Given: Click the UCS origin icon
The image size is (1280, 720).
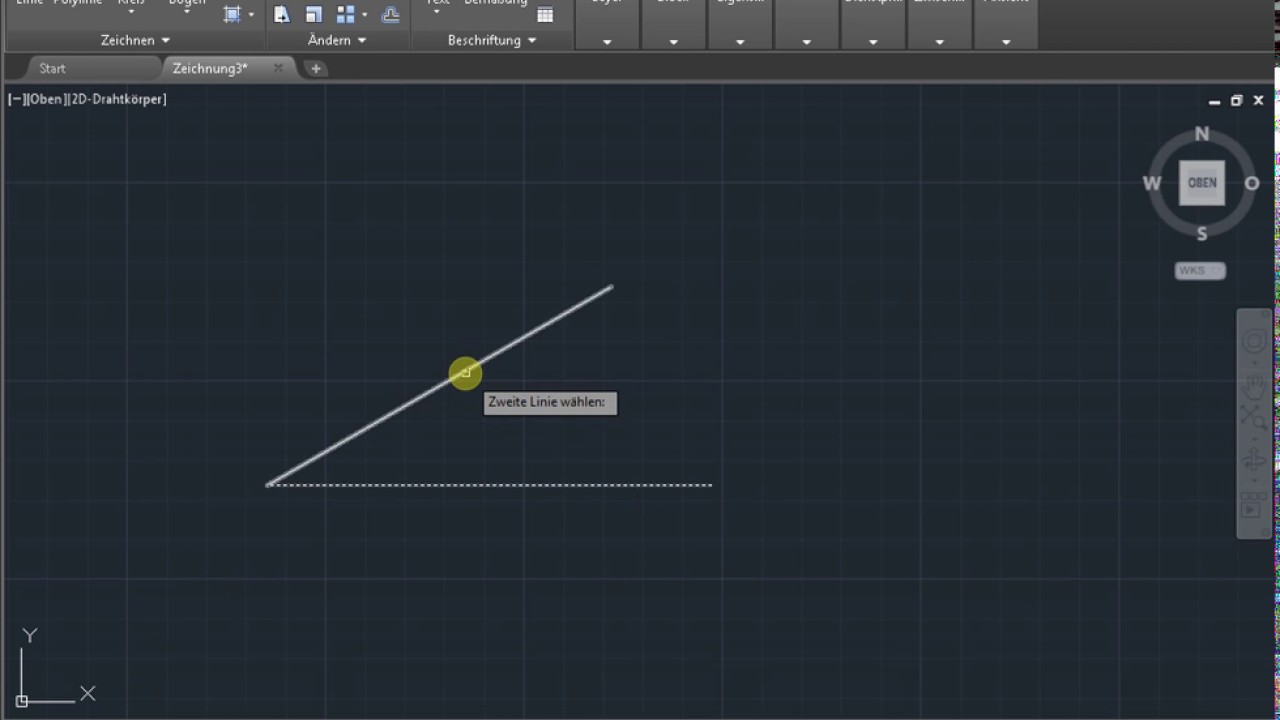Looking at the screenshot, I should (22, 701).
